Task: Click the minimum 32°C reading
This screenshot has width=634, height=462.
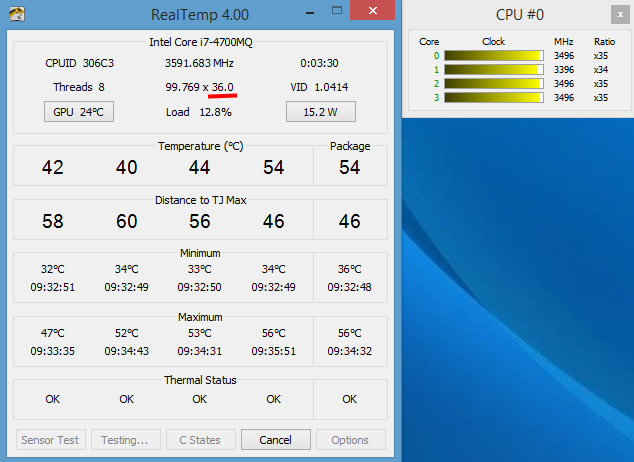Action: click(53, 269)
